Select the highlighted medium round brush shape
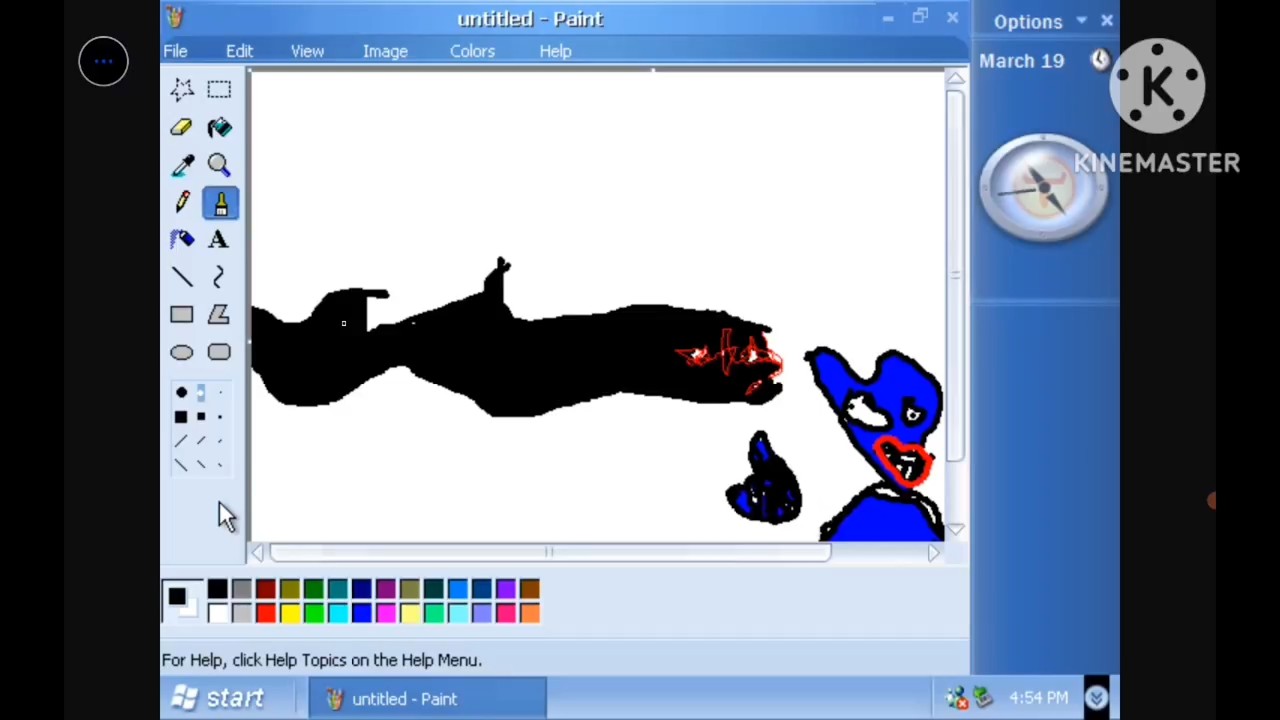The height and width of the screenshot is (720, 1280). (201, 392)
